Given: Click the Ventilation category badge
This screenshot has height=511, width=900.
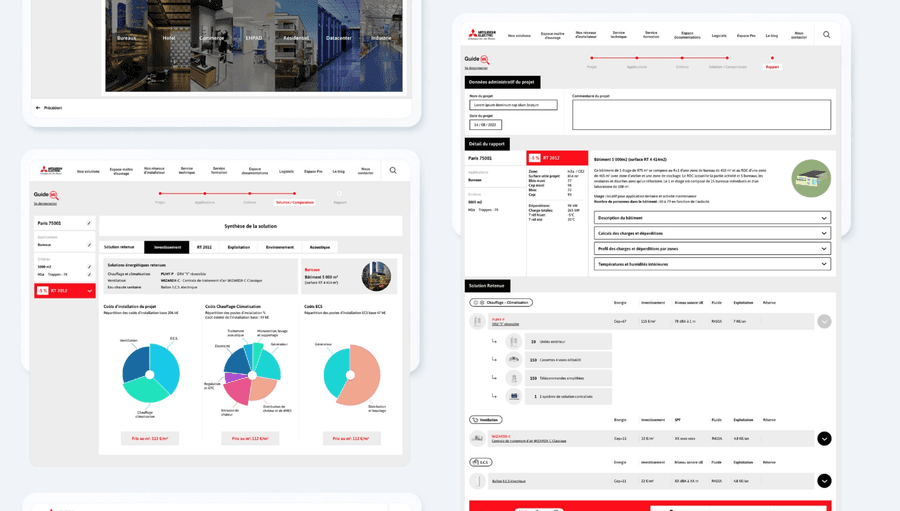Looking at the screenshot, I should pos(486,420).
